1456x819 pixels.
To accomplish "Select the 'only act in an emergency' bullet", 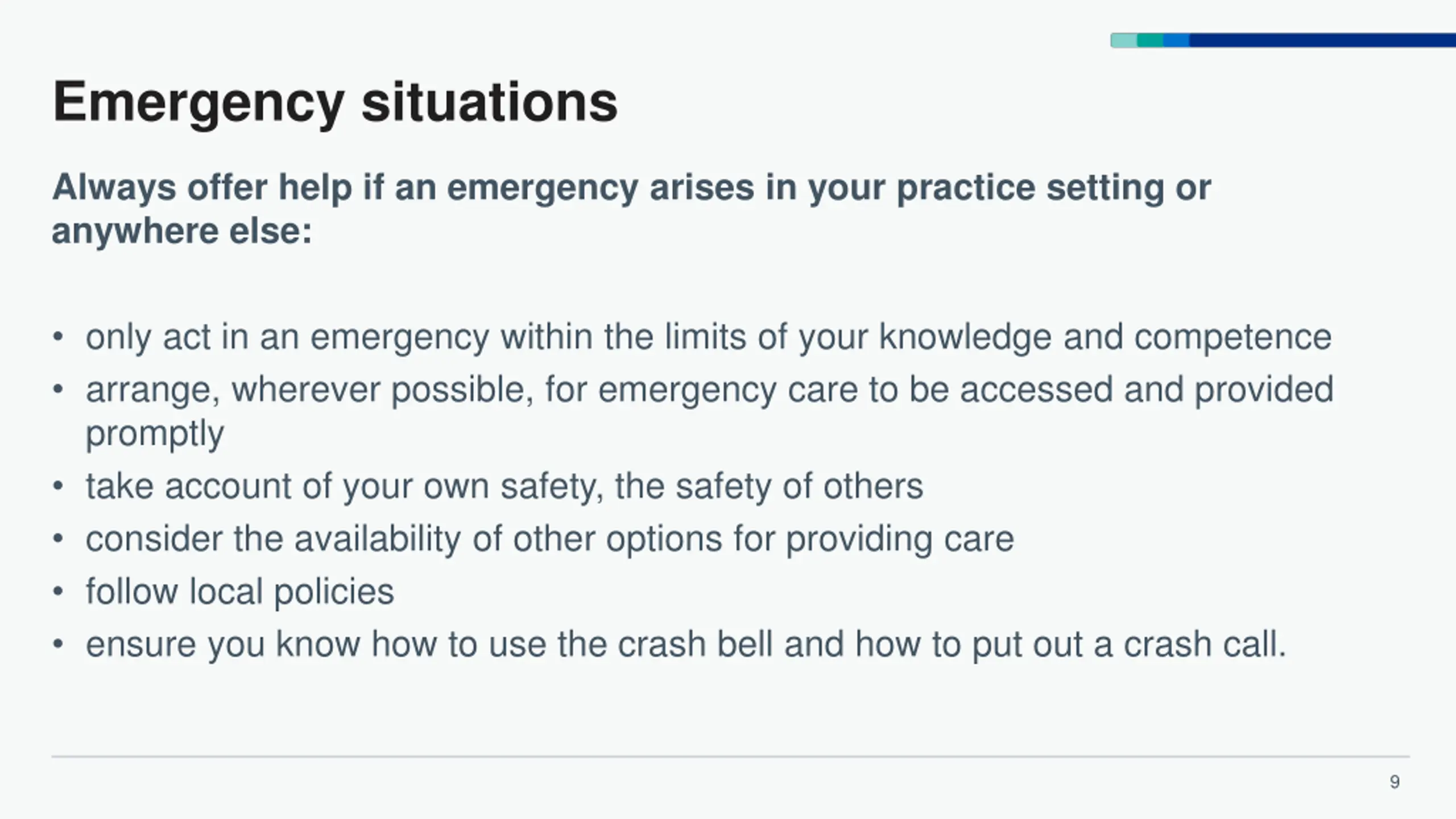I will (x=709, y=338).
